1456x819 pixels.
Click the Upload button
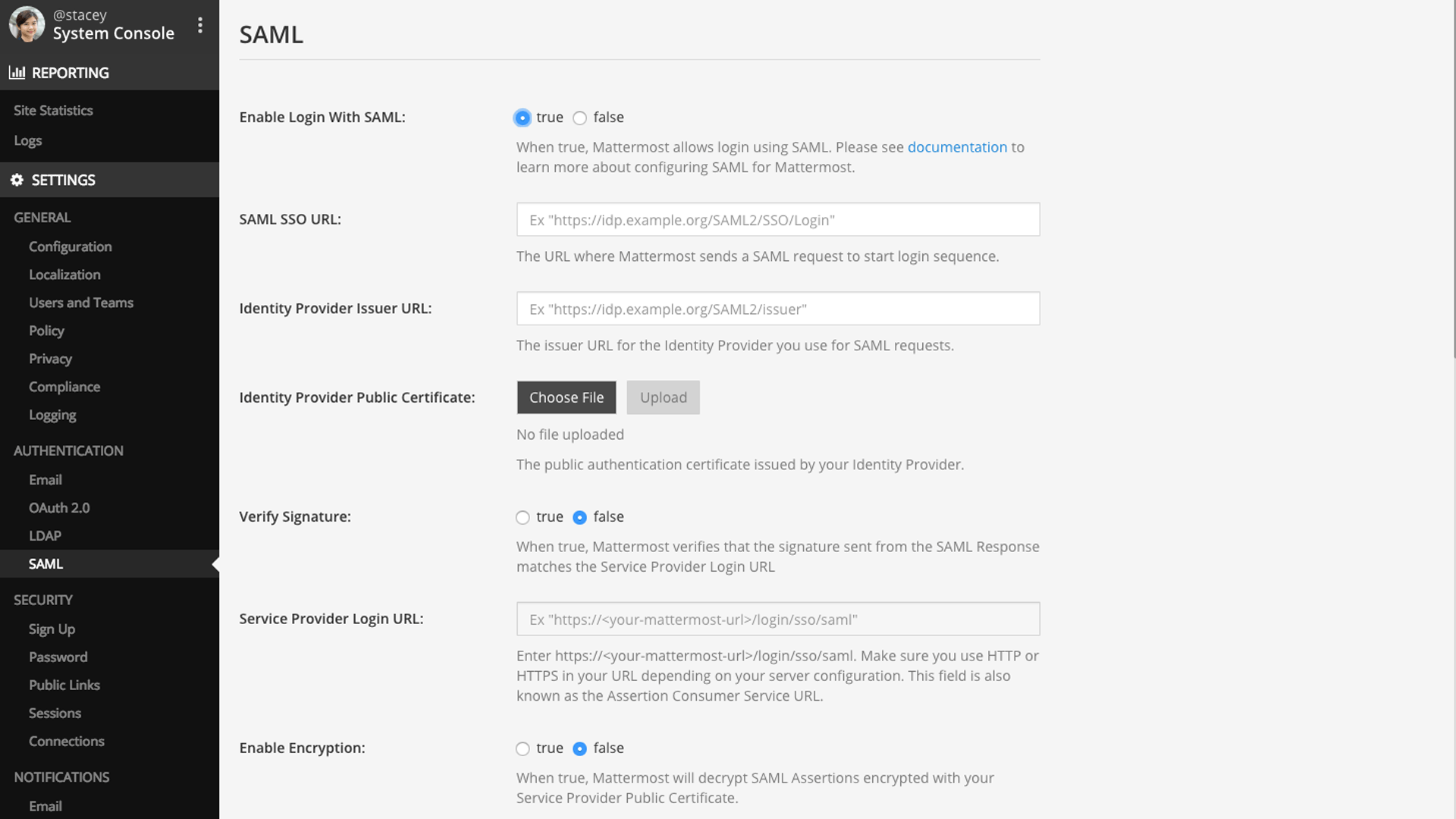(664, 397)
